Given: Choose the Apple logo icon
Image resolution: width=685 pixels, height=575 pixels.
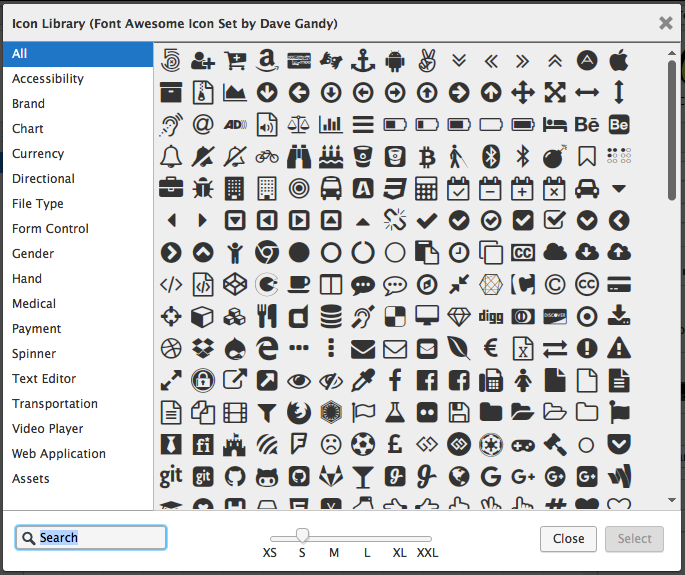Looking at the screenshot, I should point(619,60).
